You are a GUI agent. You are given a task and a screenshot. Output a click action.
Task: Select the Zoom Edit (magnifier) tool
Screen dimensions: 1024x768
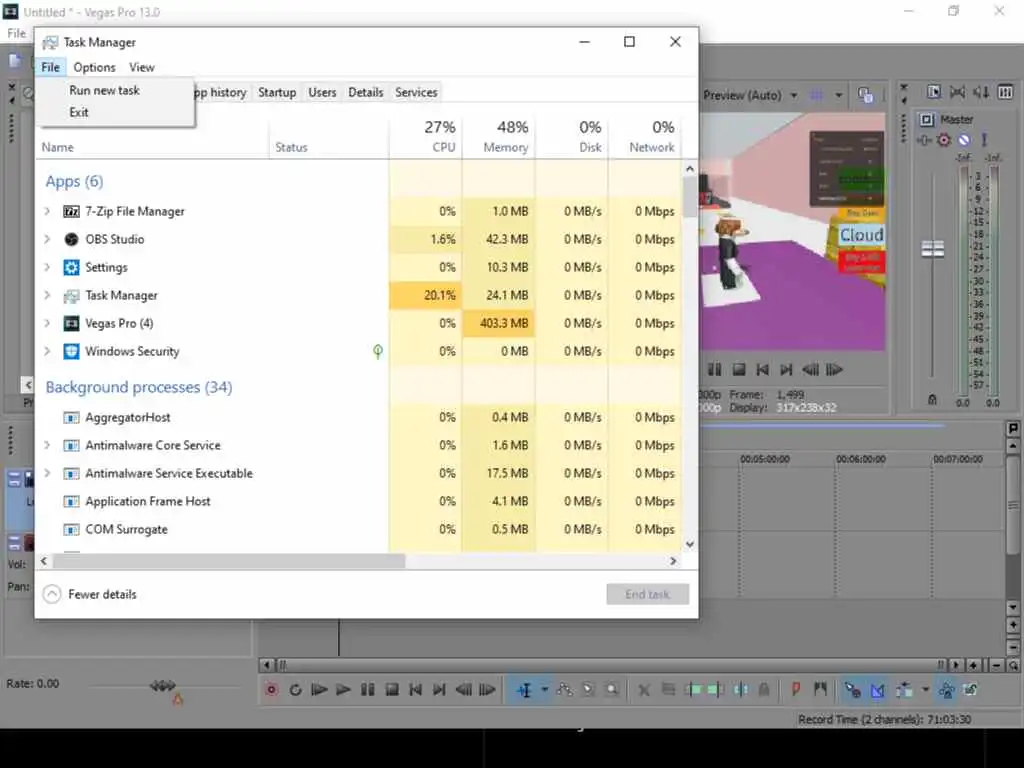(612, 690)
